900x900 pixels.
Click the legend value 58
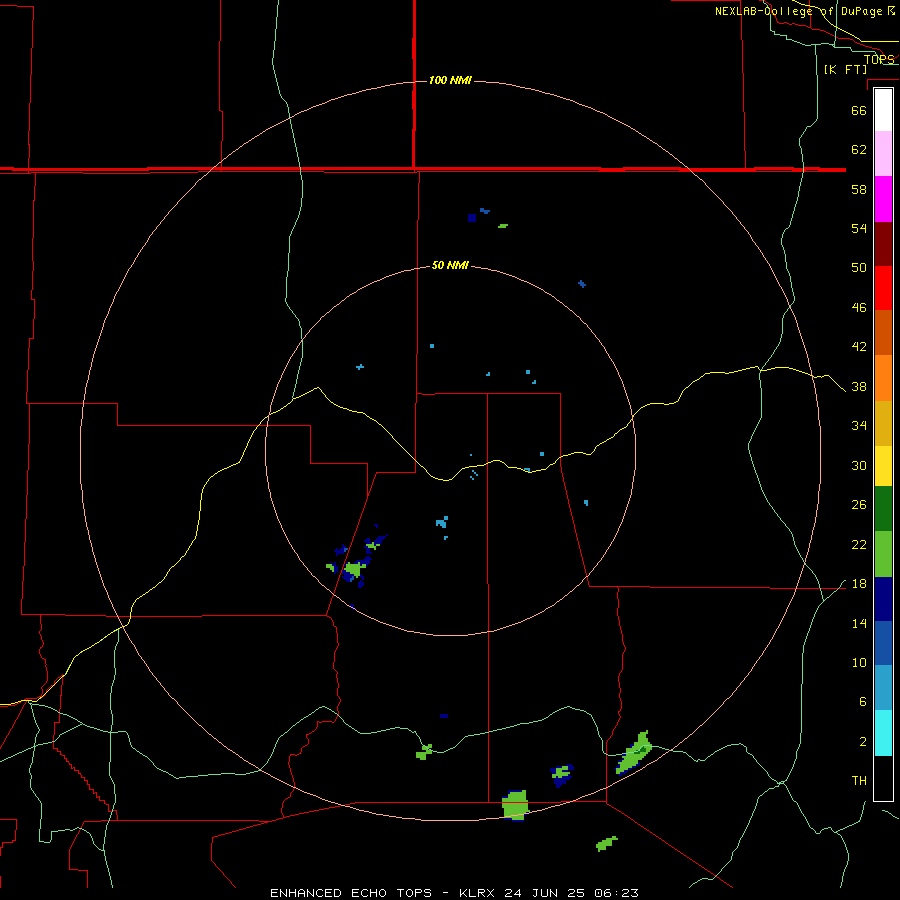(x=859, y=189)
